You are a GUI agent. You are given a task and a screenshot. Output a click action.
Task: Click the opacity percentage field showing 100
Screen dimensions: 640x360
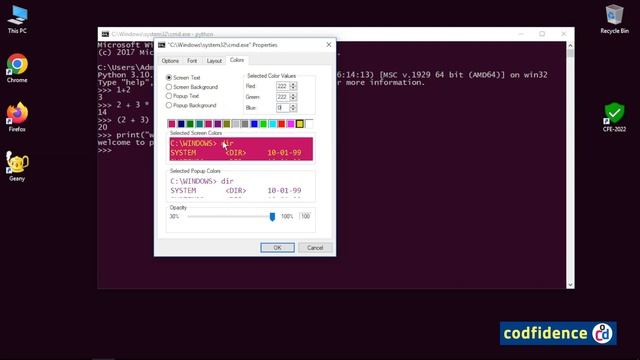[305, 216]
